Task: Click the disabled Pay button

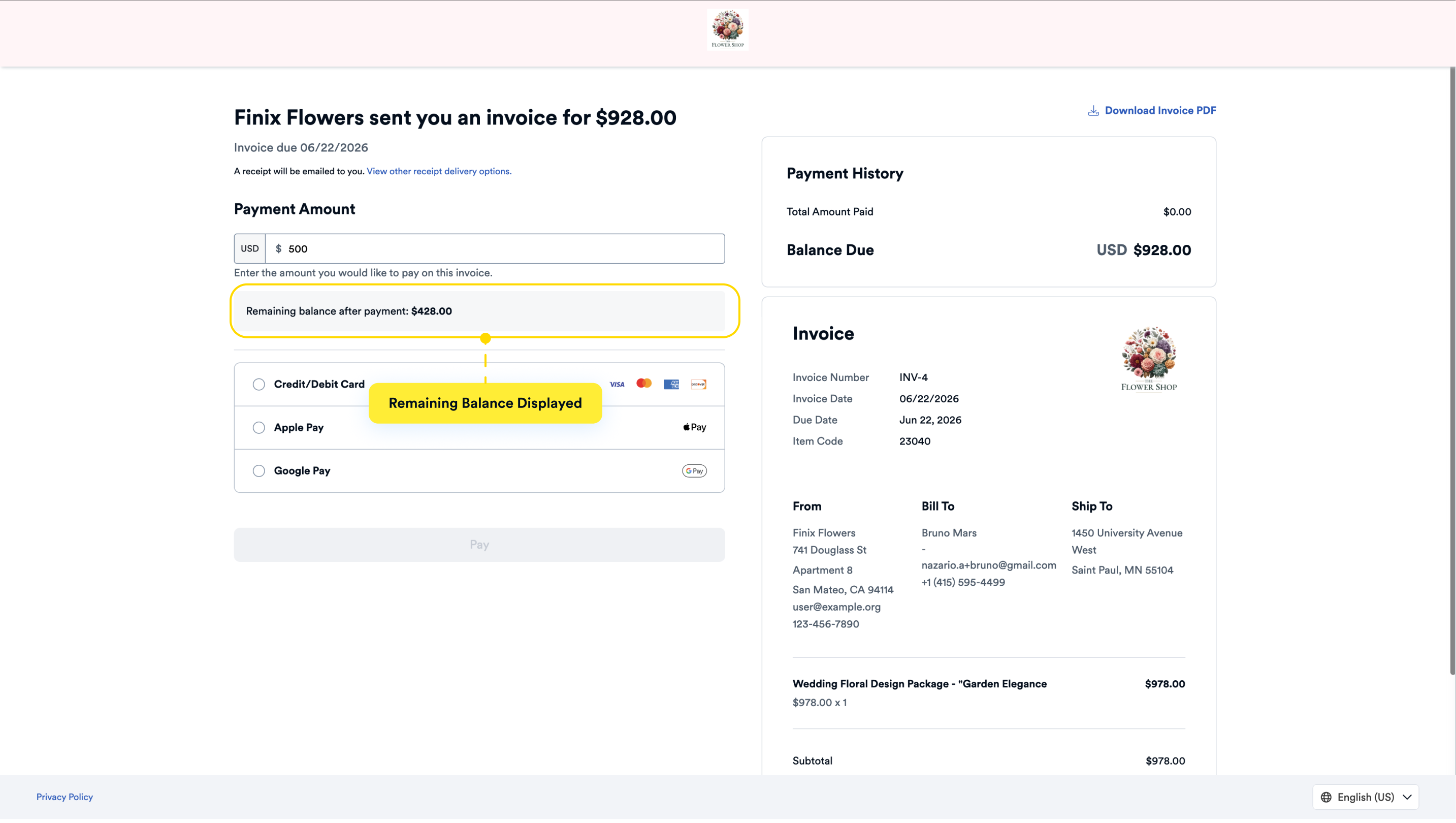Action: [479, 545]
